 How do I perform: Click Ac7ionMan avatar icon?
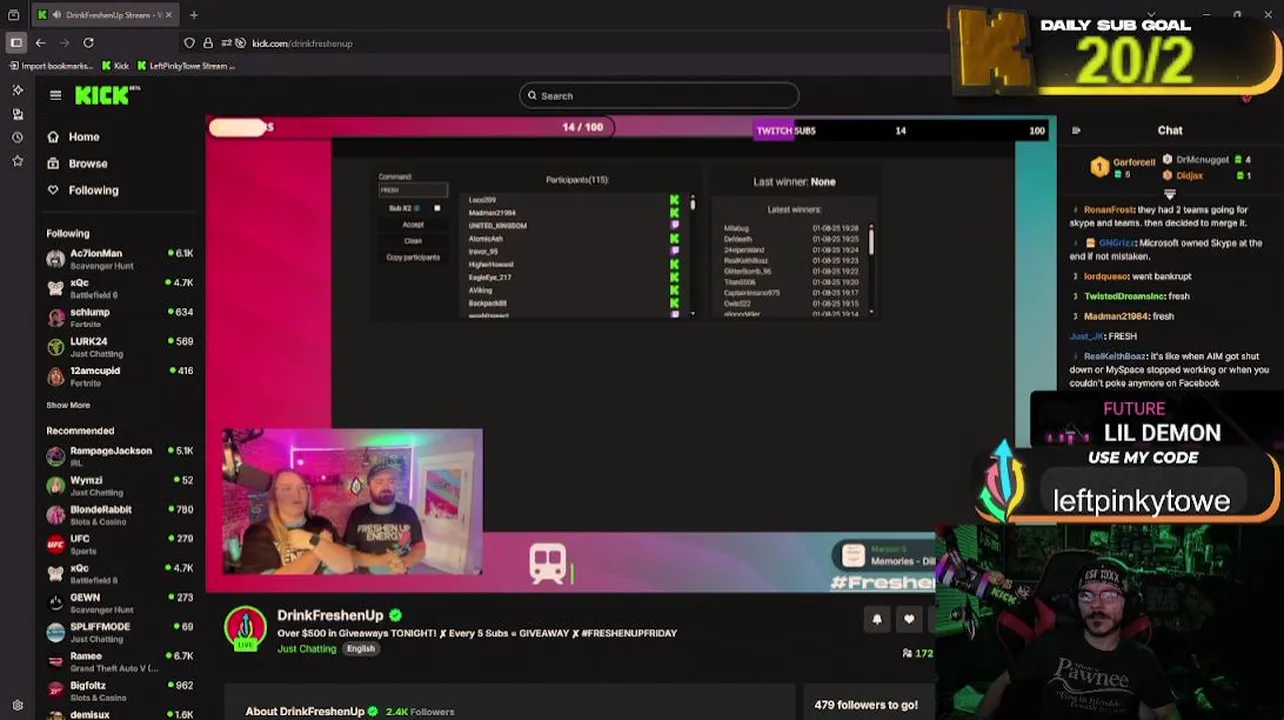55,259
